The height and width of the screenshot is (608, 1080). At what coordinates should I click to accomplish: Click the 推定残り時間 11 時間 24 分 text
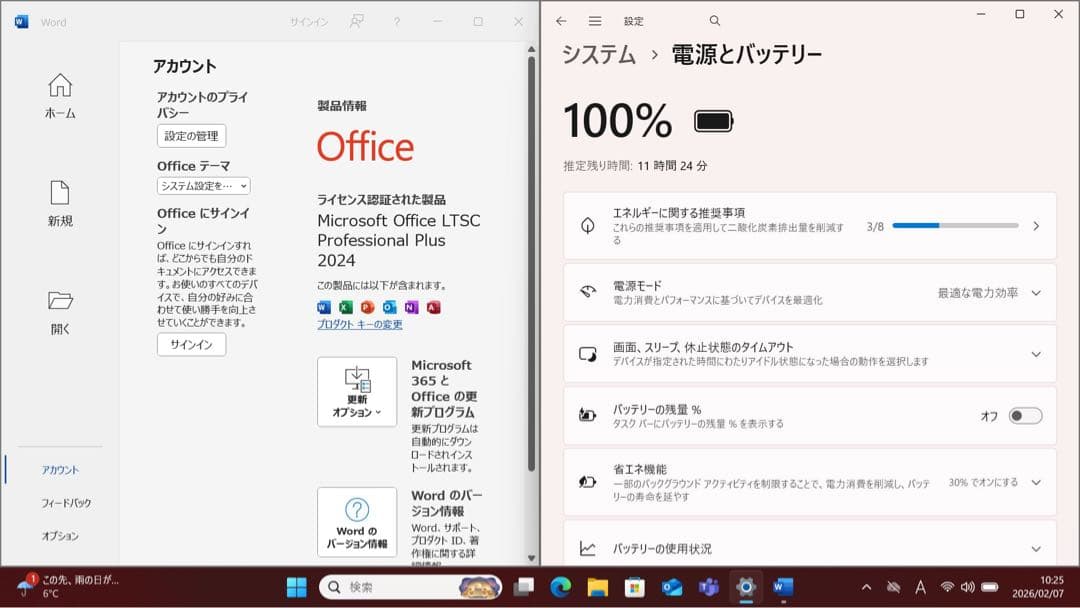(x=635, y=166)
